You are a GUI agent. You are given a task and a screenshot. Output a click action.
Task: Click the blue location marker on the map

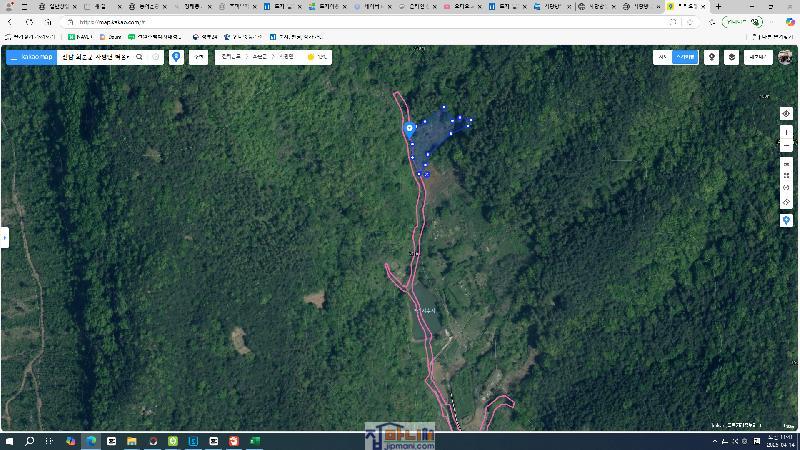point(409,129)
